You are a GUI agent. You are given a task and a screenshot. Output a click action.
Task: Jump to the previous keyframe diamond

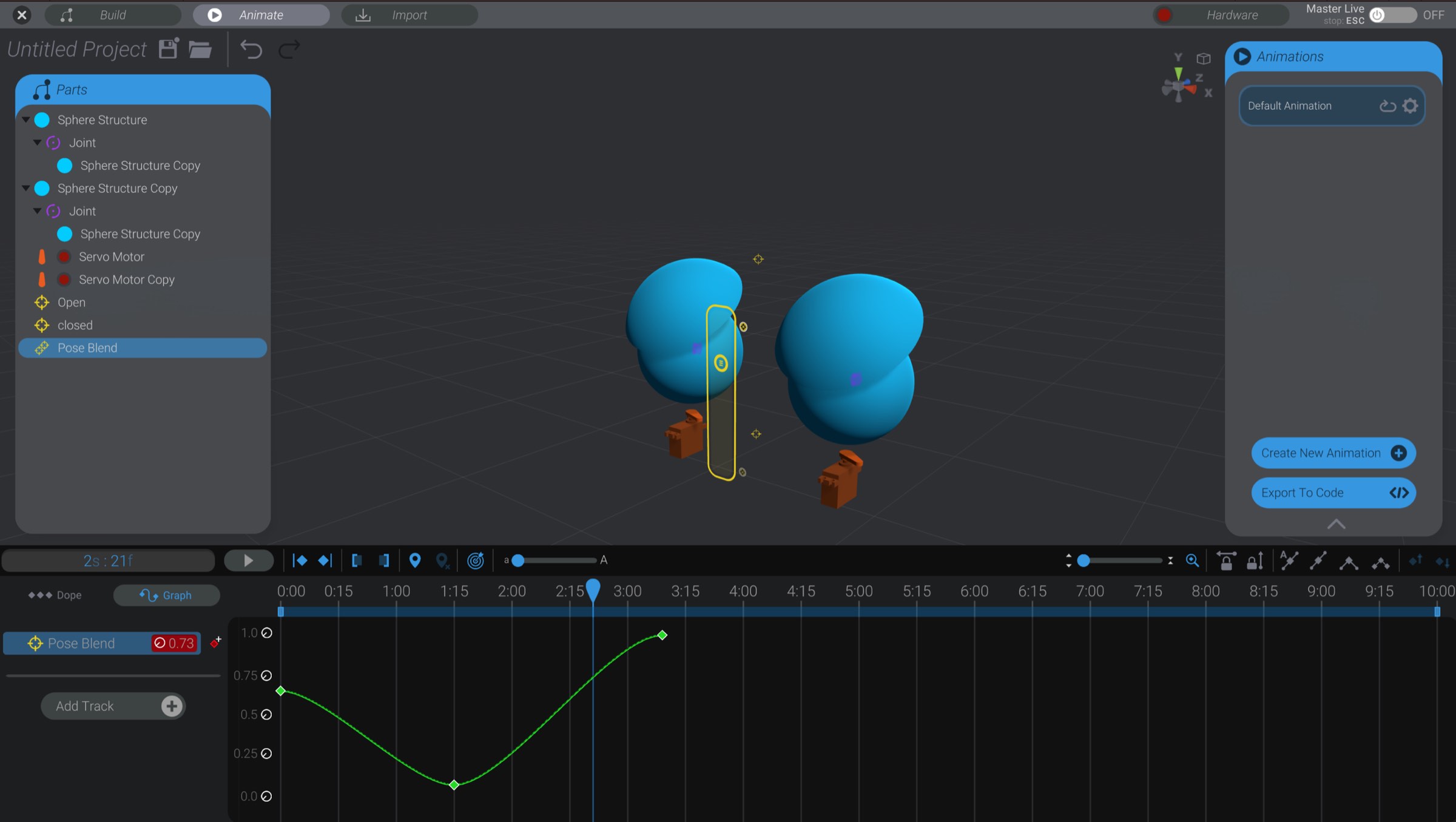pyautogui.click(x=300, y=560)
